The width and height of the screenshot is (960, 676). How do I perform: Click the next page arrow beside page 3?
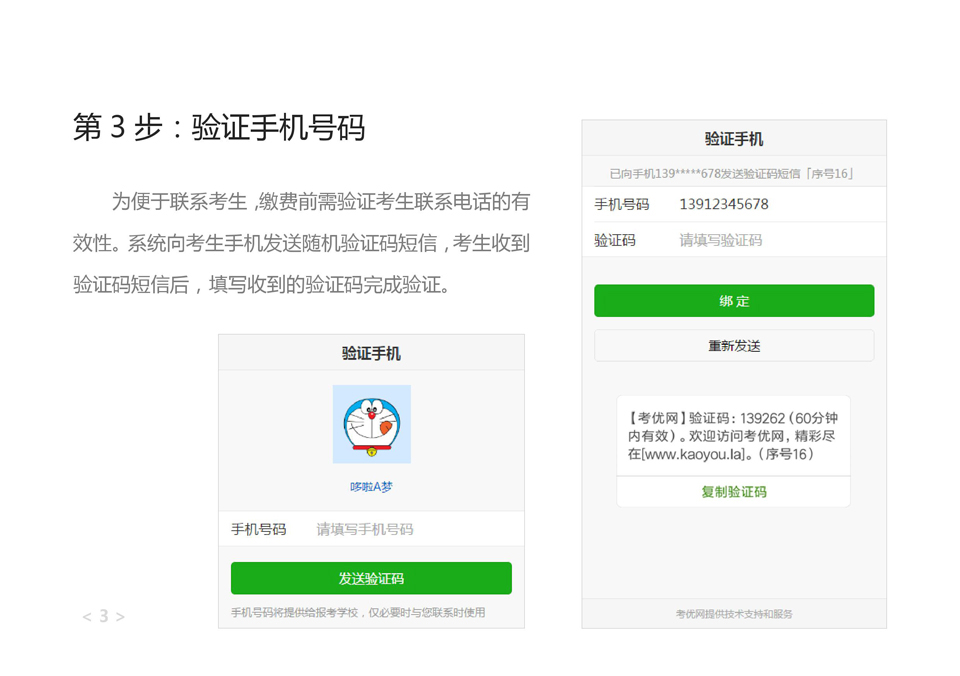coord(120,617)
